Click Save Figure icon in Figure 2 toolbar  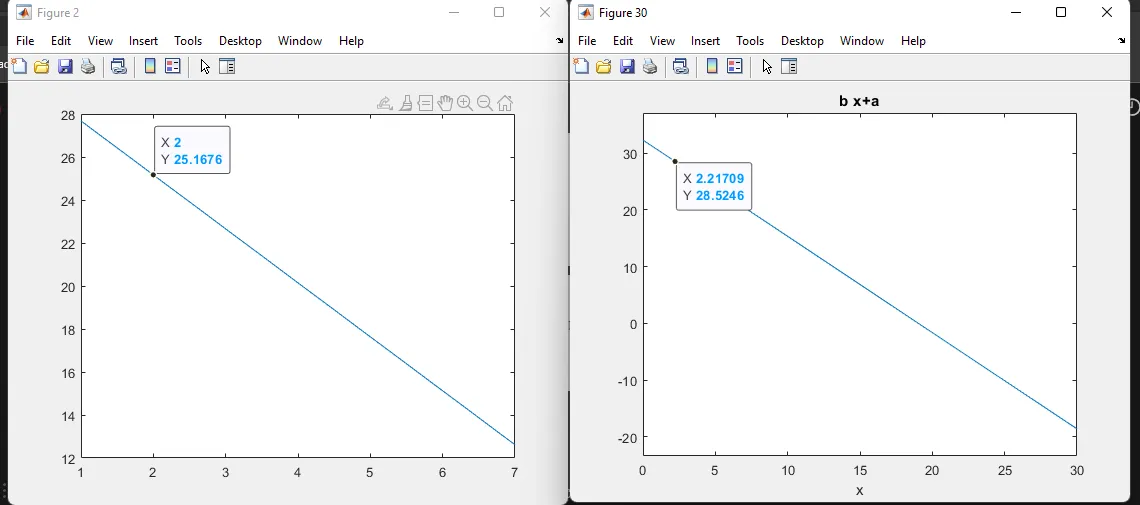(x=65, y=67)
